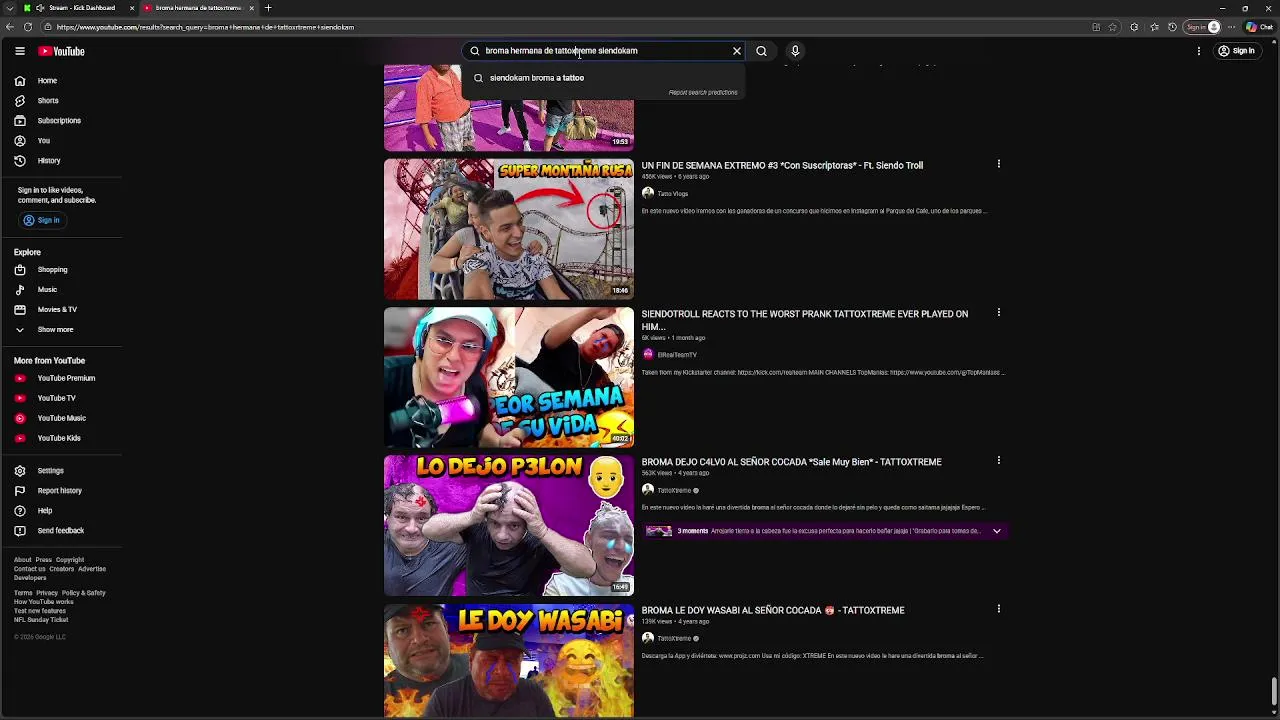Open the Copyright footer link

click(70, 560)
